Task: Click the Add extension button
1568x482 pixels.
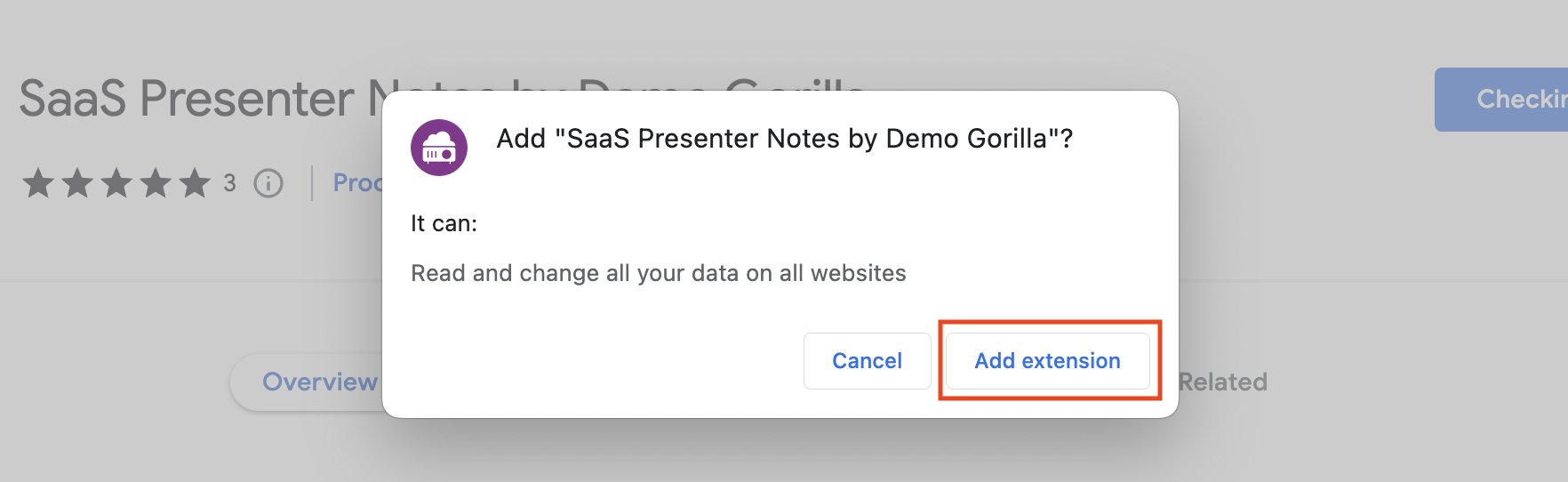Action: pyautogui.click(x=1047, y=361)
